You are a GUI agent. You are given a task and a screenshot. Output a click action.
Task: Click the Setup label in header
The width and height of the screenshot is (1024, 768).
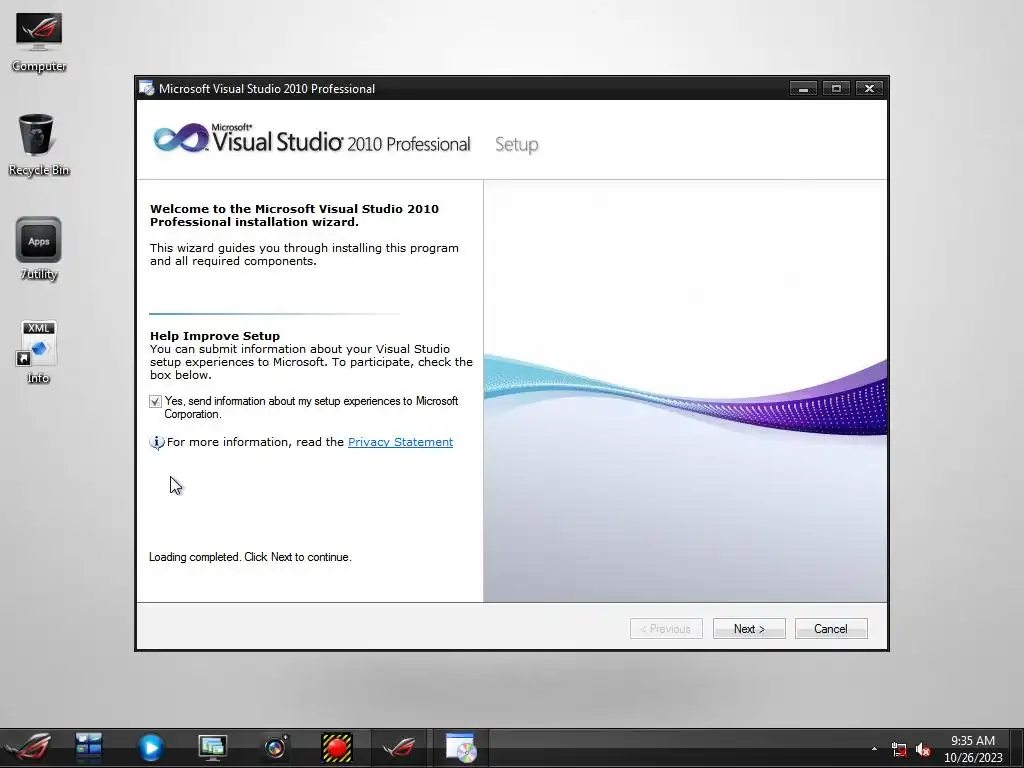517,144
